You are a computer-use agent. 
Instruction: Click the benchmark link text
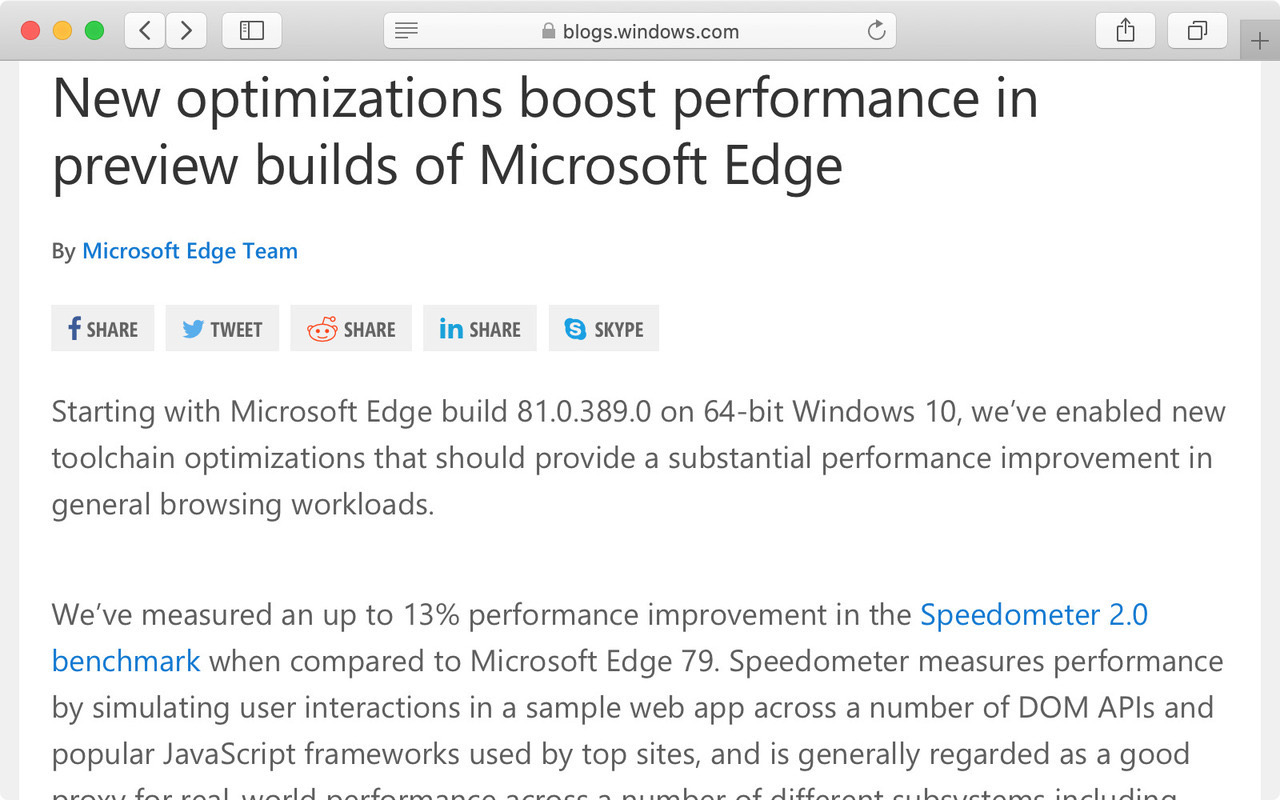126,661
